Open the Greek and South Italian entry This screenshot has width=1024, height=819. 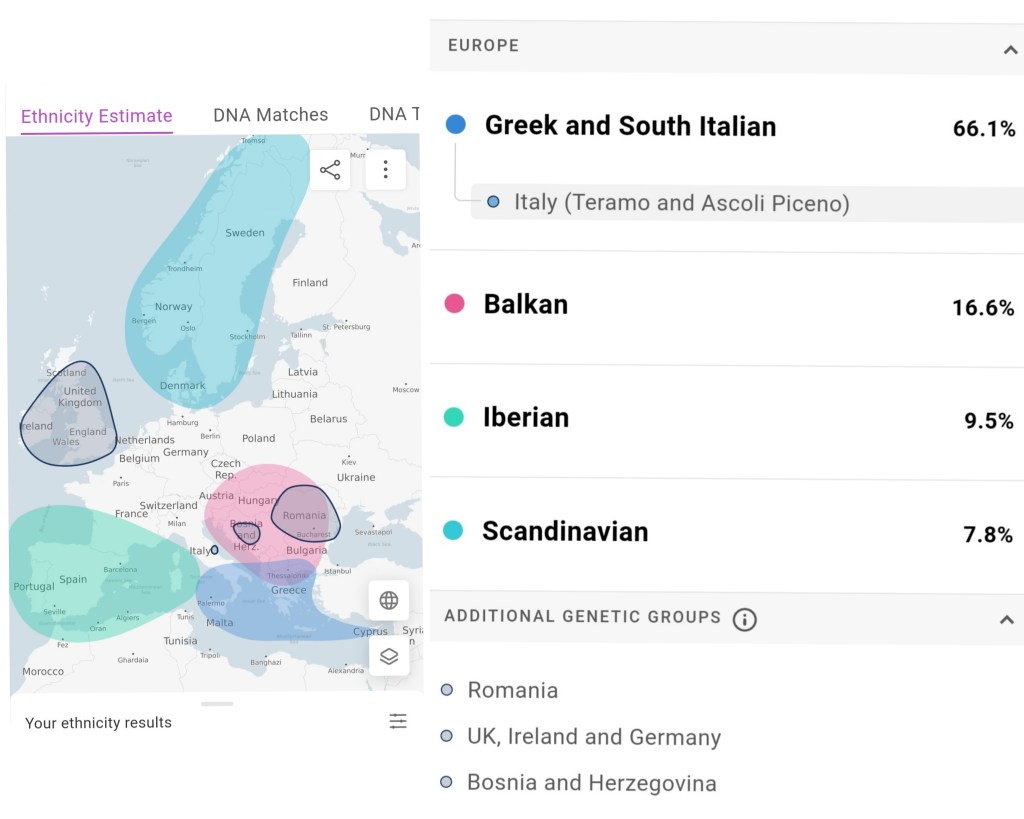point(630,126)
